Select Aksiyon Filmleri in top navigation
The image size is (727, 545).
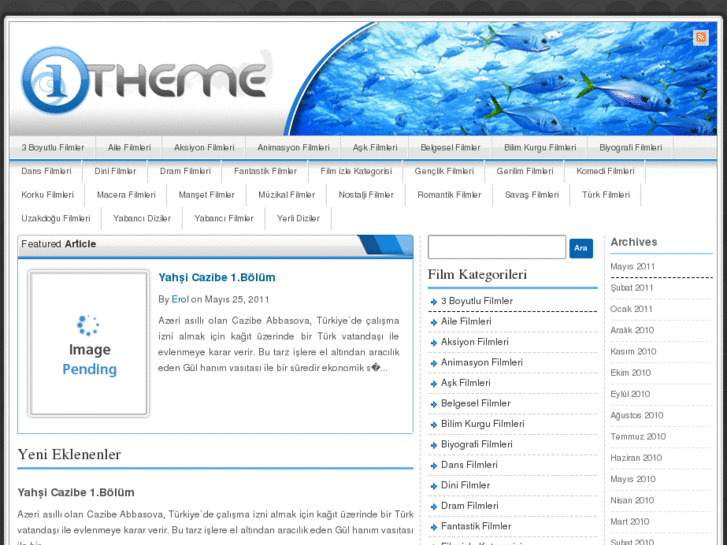click(x=204, y=147)
